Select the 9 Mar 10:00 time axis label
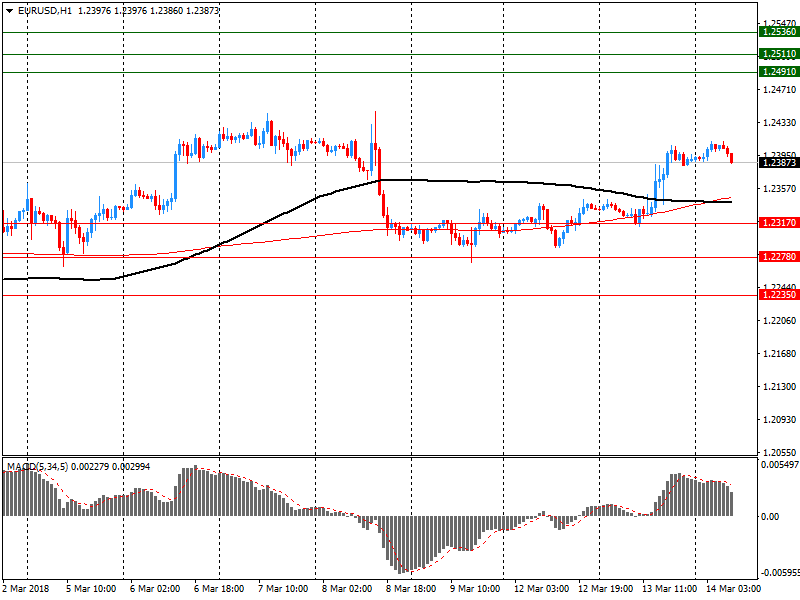 (475, 589)
